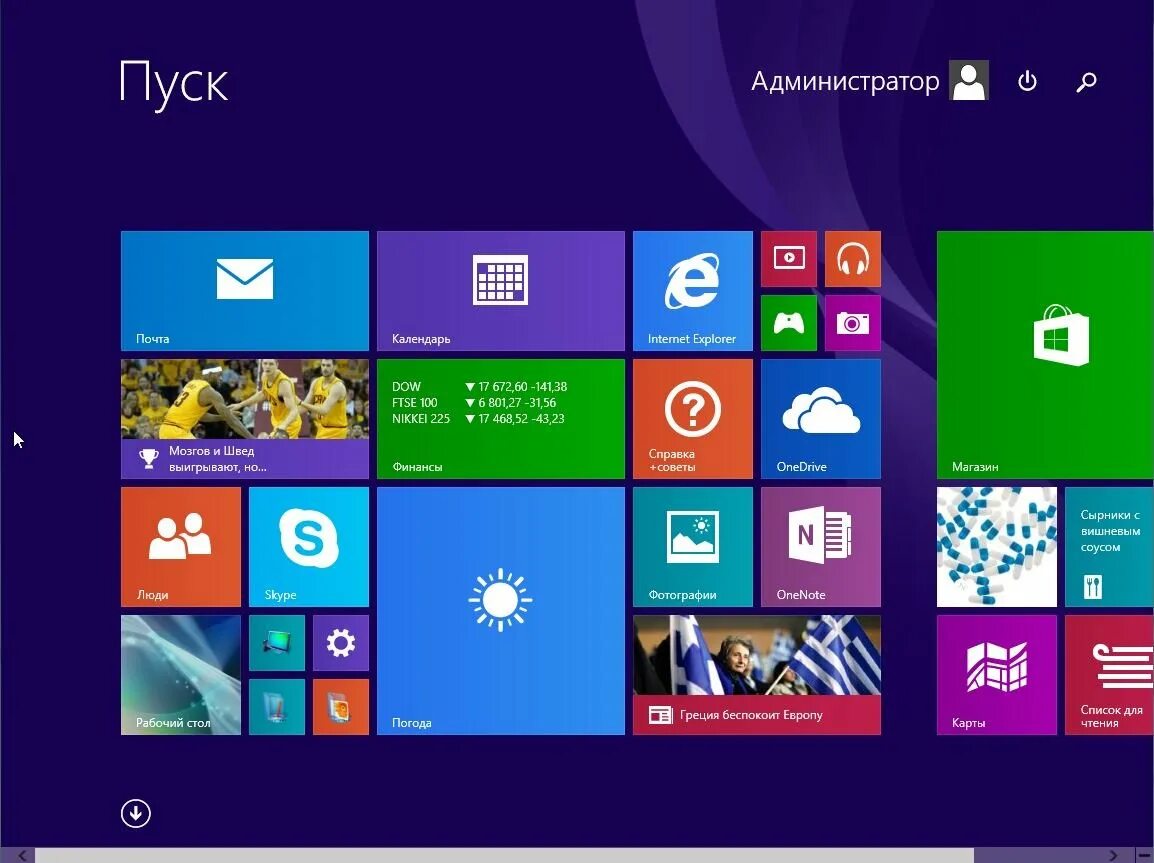The image size is (1154, 863).
Task: Open the Финансы finance tile
Action: click(500, 419)
